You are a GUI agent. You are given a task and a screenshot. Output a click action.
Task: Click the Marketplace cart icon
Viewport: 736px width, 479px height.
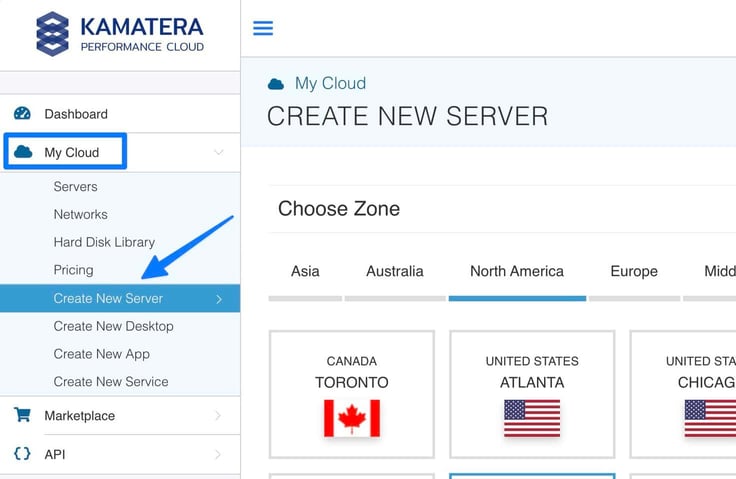(x=22, y=415)
